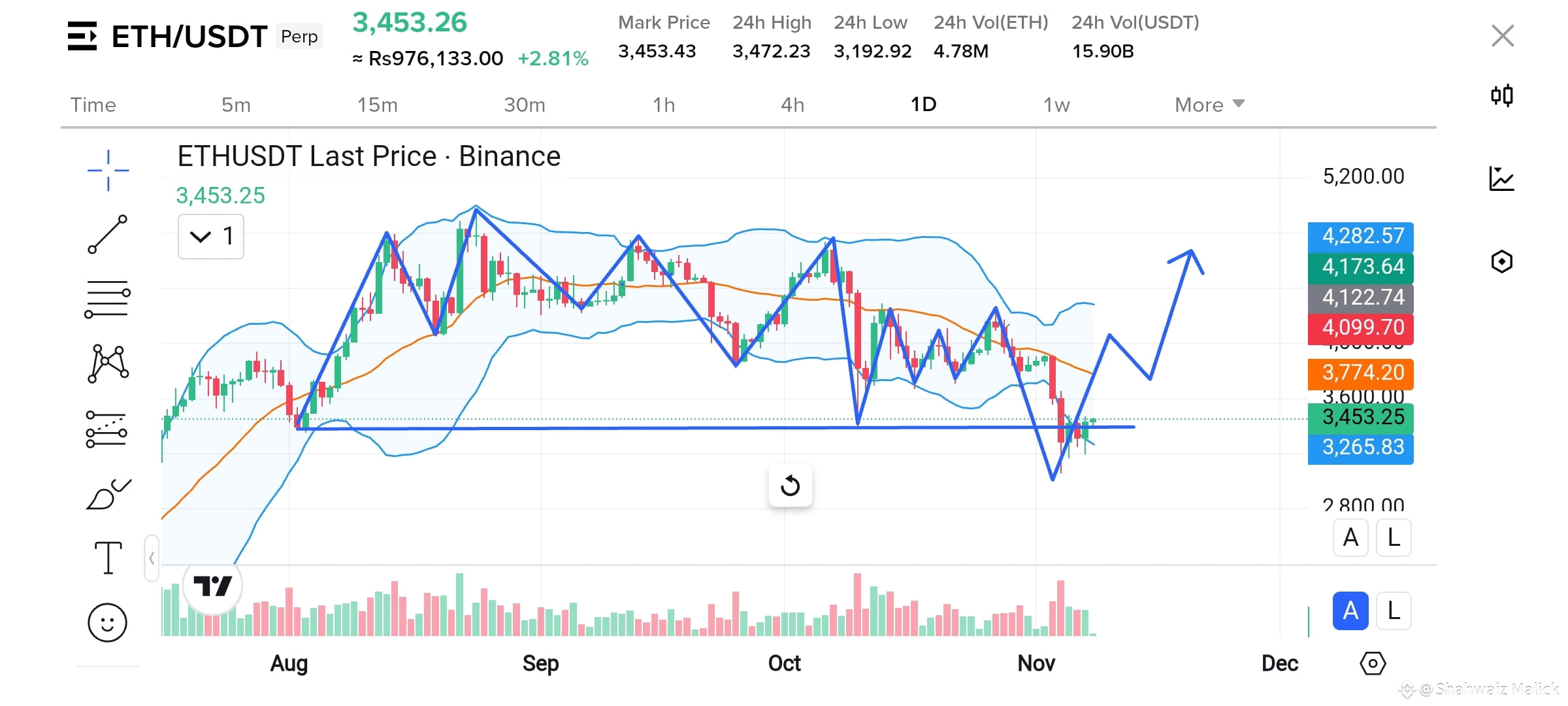Open the market list menu icon
This screenshot has height=706, width=1568.
(82, 36)
